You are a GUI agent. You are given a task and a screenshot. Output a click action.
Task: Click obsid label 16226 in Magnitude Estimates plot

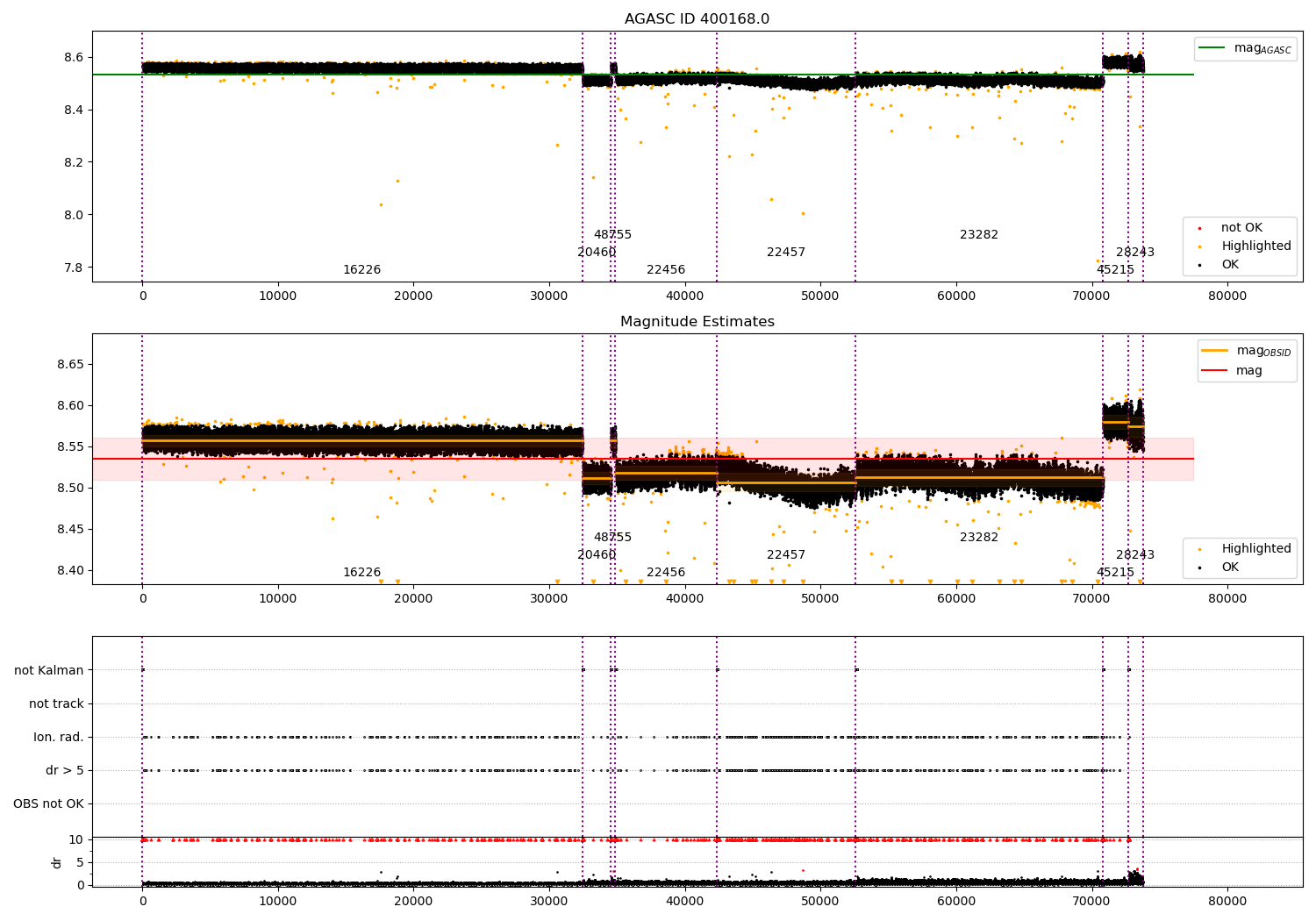pos(361,573)
